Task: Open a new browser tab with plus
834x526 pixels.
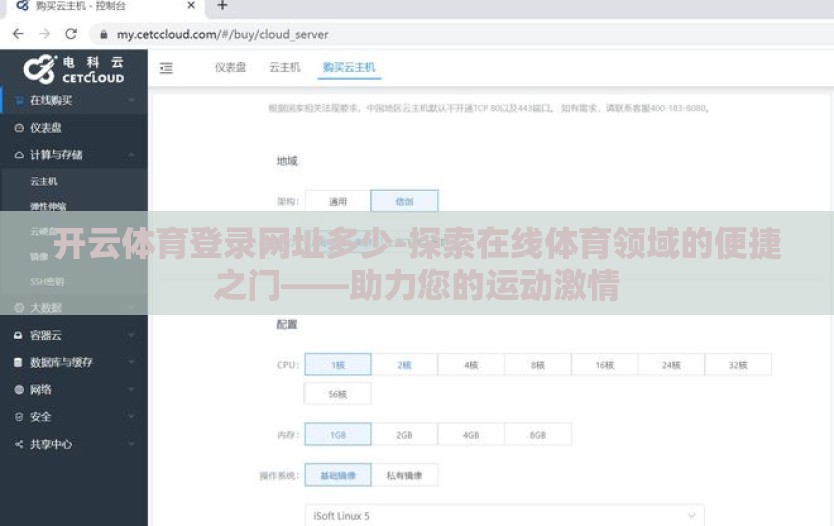Action: [x=222, y=6]
